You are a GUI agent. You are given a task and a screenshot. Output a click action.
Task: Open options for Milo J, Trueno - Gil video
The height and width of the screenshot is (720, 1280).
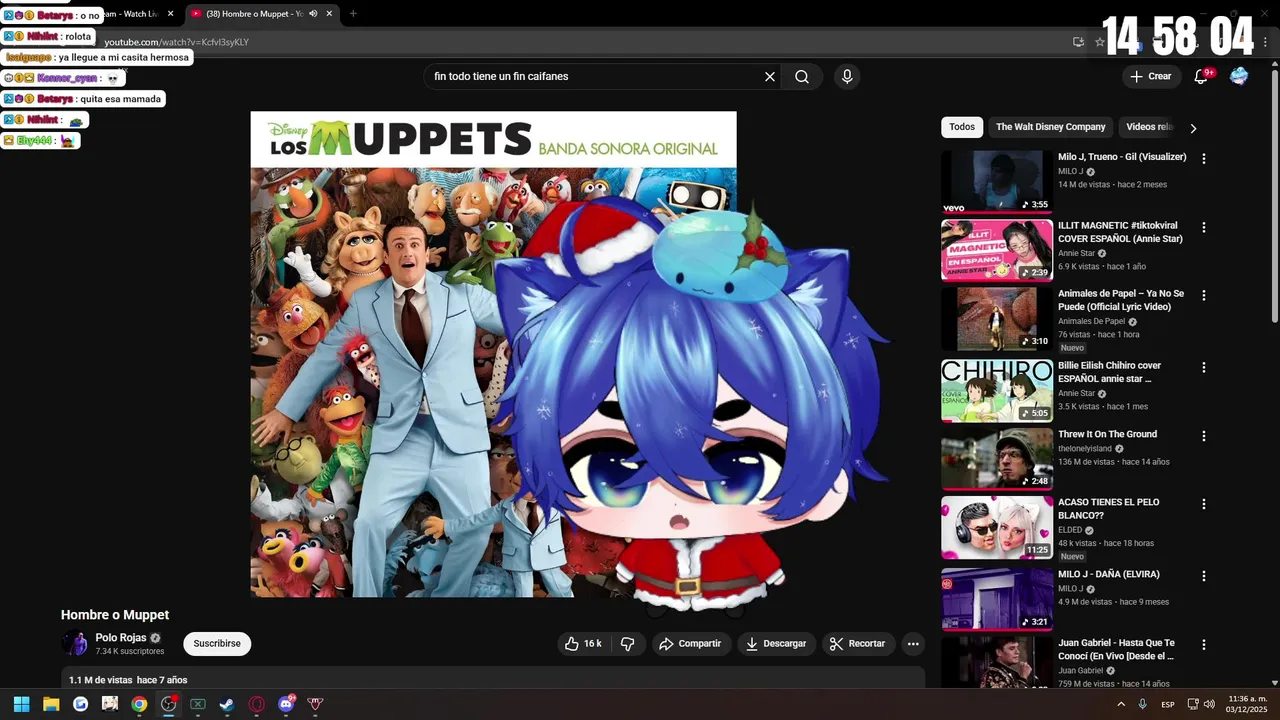coord(1204,159)
